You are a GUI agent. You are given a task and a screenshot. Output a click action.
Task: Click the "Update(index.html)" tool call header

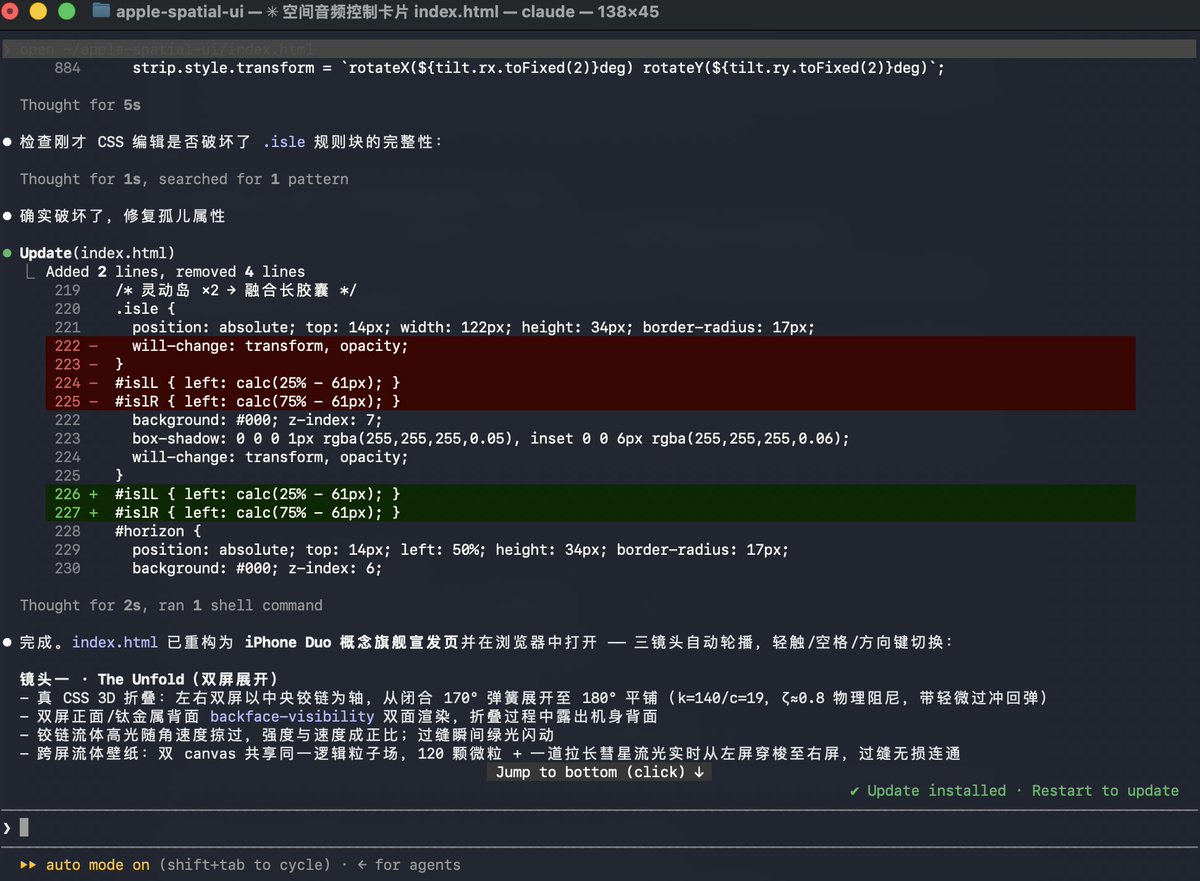98,253
